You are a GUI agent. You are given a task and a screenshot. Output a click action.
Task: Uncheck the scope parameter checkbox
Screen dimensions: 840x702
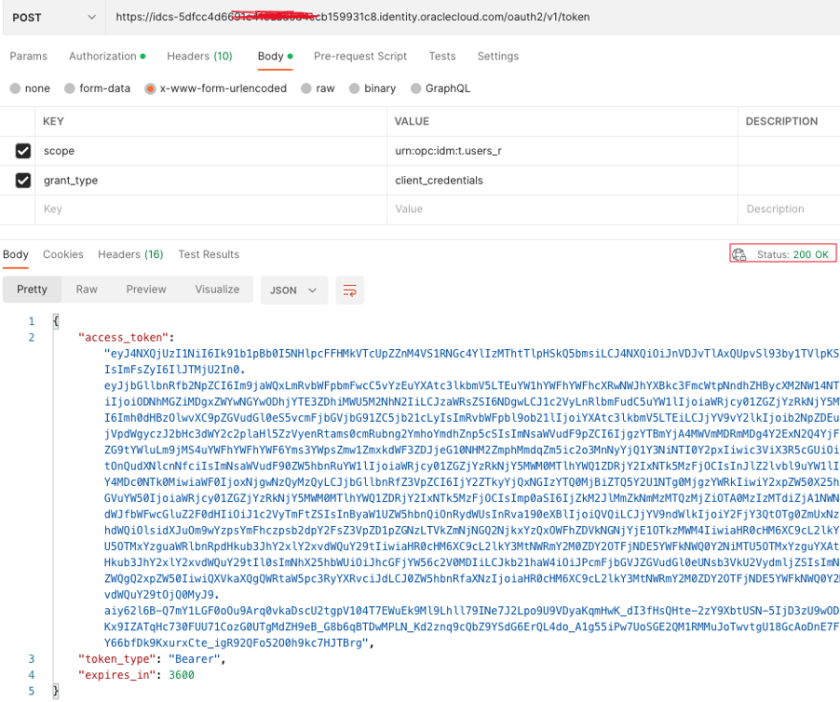click(x=23, y=151)
